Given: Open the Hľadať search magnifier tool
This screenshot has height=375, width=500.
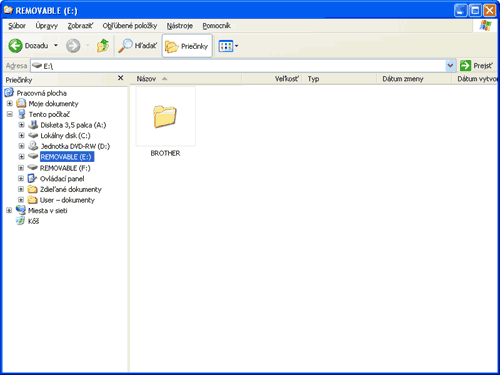Looking at the screenshot, I should (125, 46).
